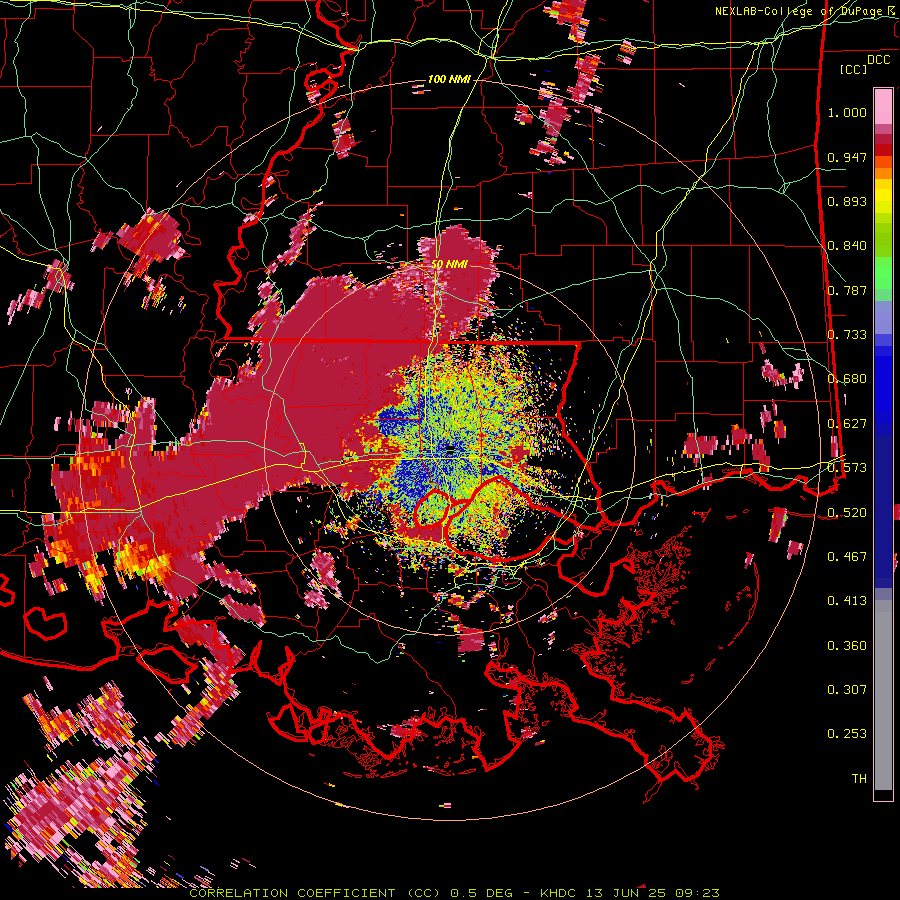Image resolution: width=900 pixels, height=900 pixels.
Task: Click the DCC label above the color scale
Action: pyautogui.click(x=878, y=60)
